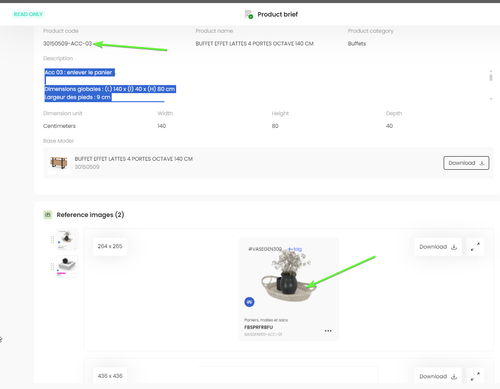Click the Reference images (2) heading

click(x=90, y=215)
